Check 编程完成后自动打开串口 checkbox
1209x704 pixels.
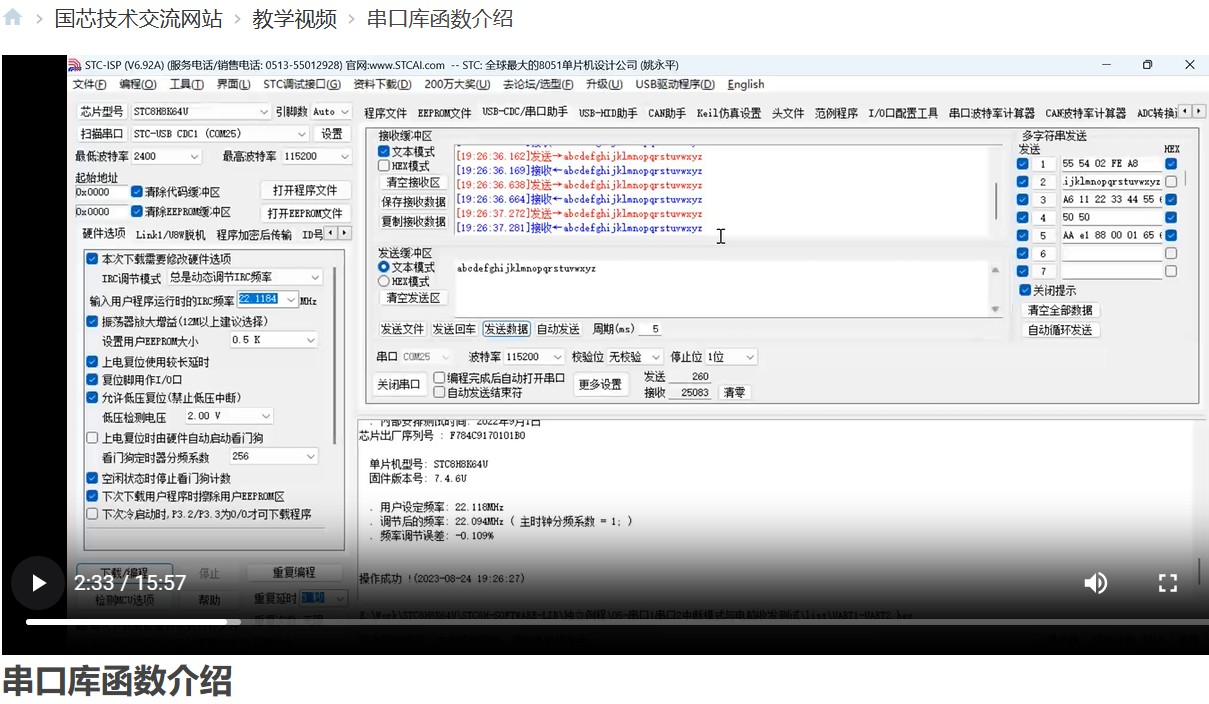439,378
